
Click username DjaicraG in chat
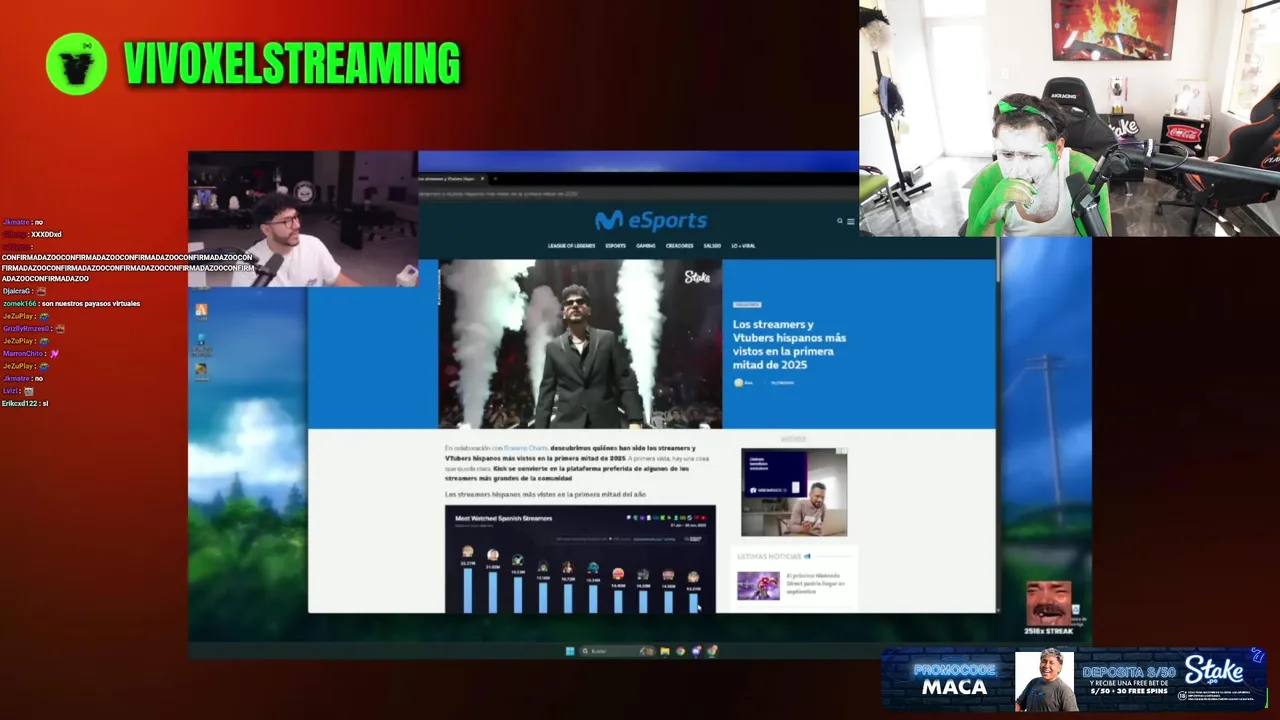coord(16,291)
